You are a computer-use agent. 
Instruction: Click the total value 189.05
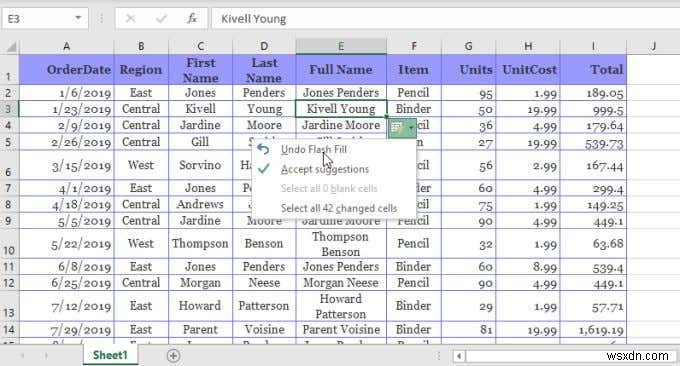(x=593, y=93)
